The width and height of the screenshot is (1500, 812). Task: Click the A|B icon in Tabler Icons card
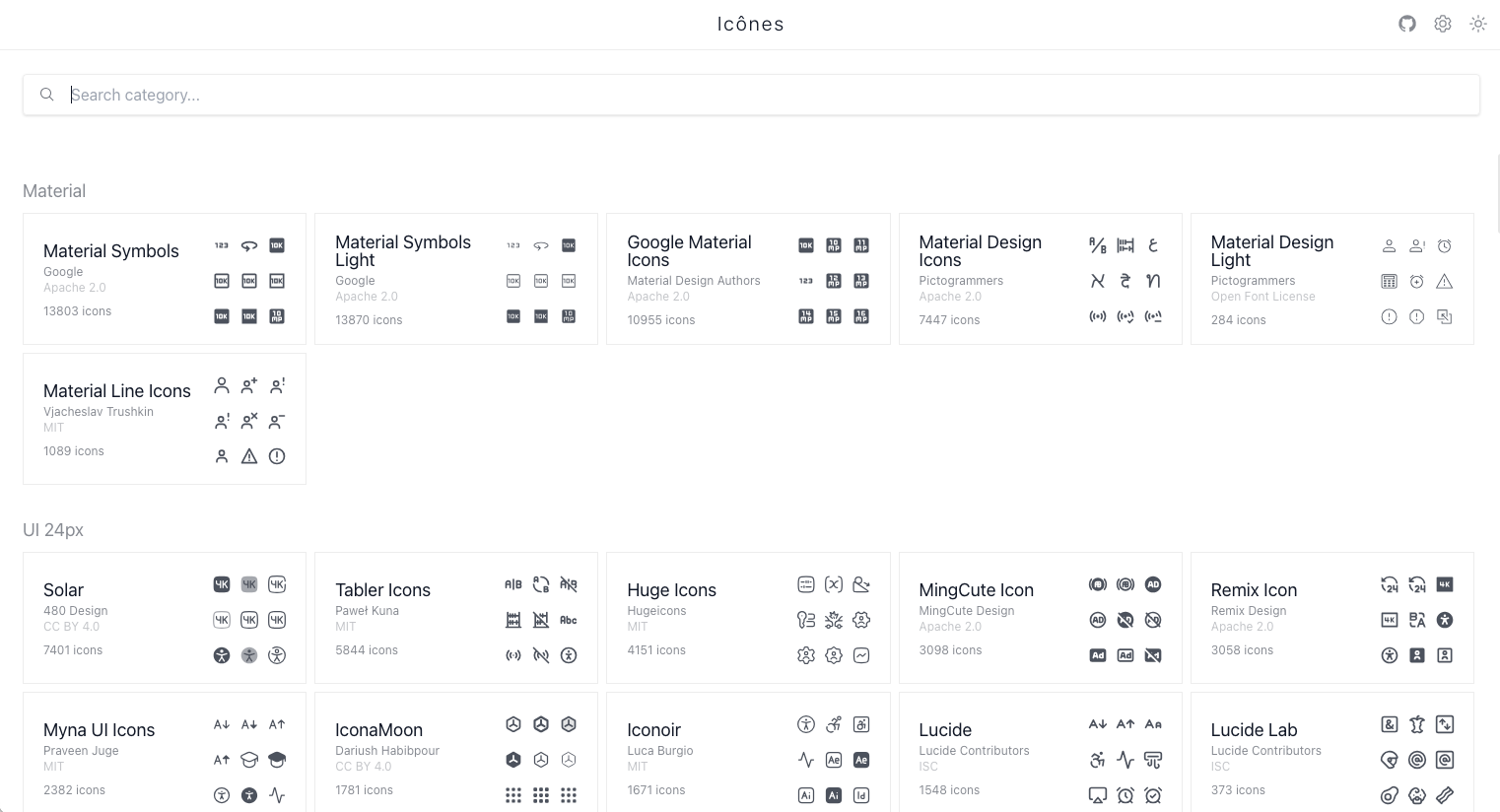pos(513,584)
